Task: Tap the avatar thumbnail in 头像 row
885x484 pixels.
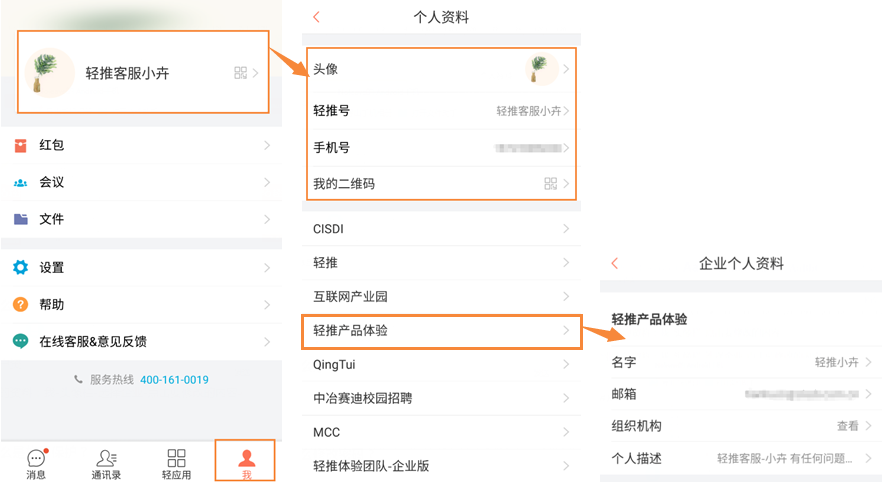Action: pos(541,69)
